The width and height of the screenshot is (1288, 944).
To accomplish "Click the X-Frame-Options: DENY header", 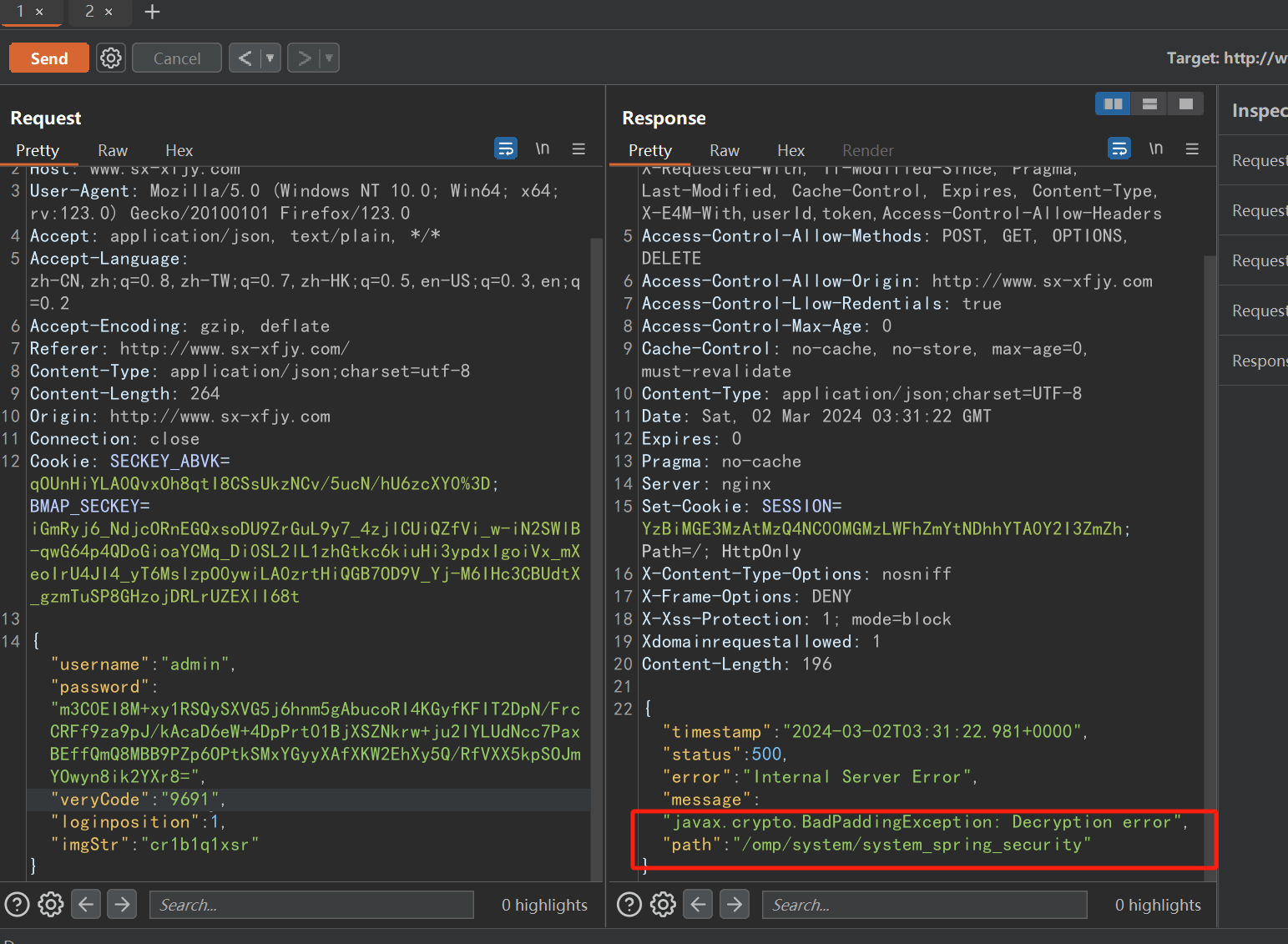I will click(x=746, y=597).
